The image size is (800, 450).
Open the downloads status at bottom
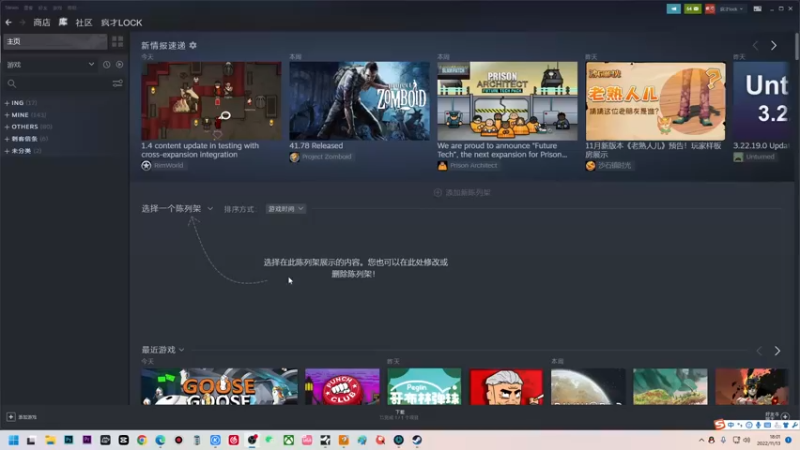(x=399, y=415)
